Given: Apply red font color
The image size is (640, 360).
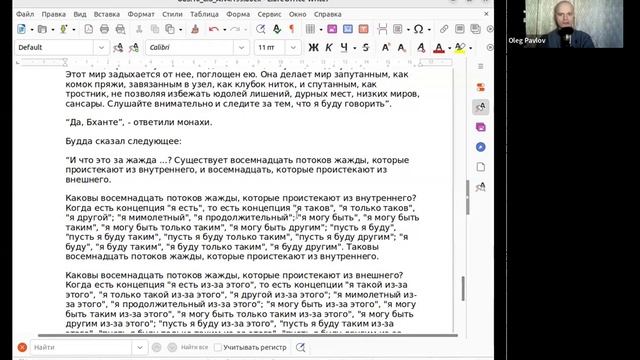Looking at the screenshot, I should point(439,48).
